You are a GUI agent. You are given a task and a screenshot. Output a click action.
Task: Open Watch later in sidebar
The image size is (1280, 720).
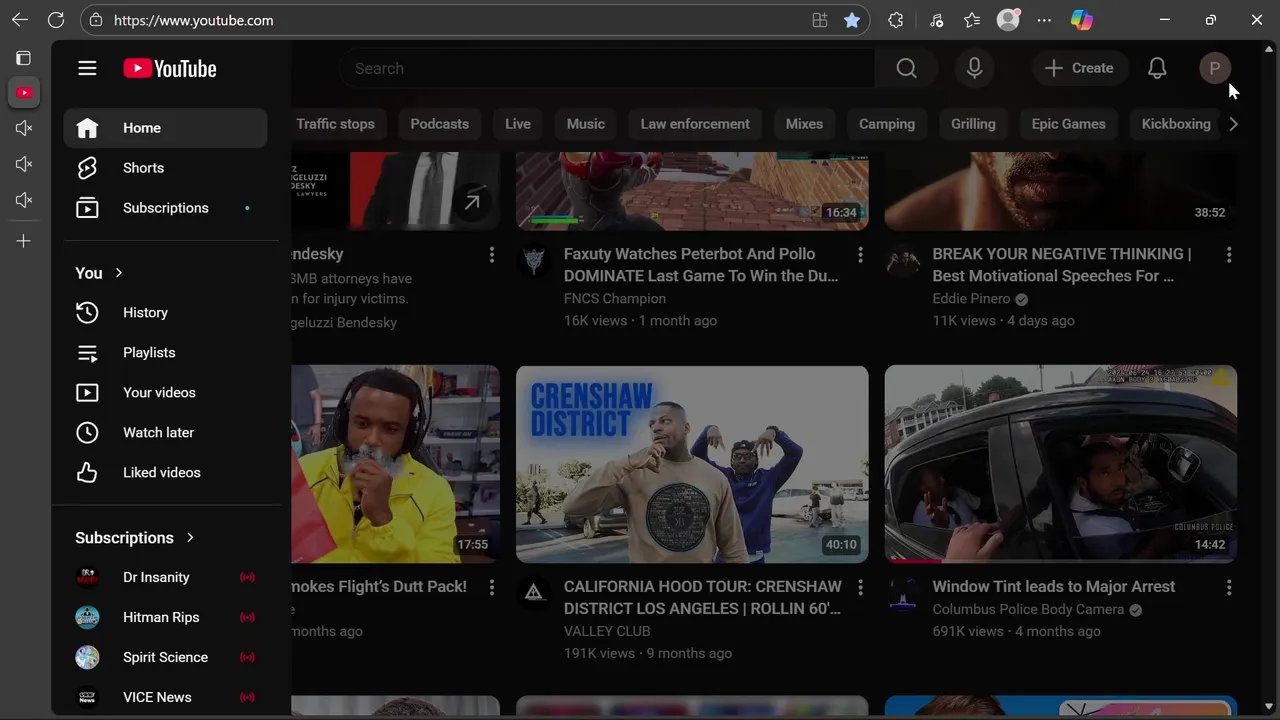165,433
